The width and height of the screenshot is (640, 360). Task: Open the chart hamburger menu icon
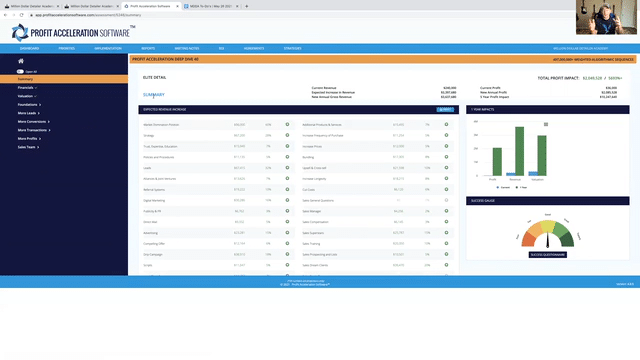point(546,124)
